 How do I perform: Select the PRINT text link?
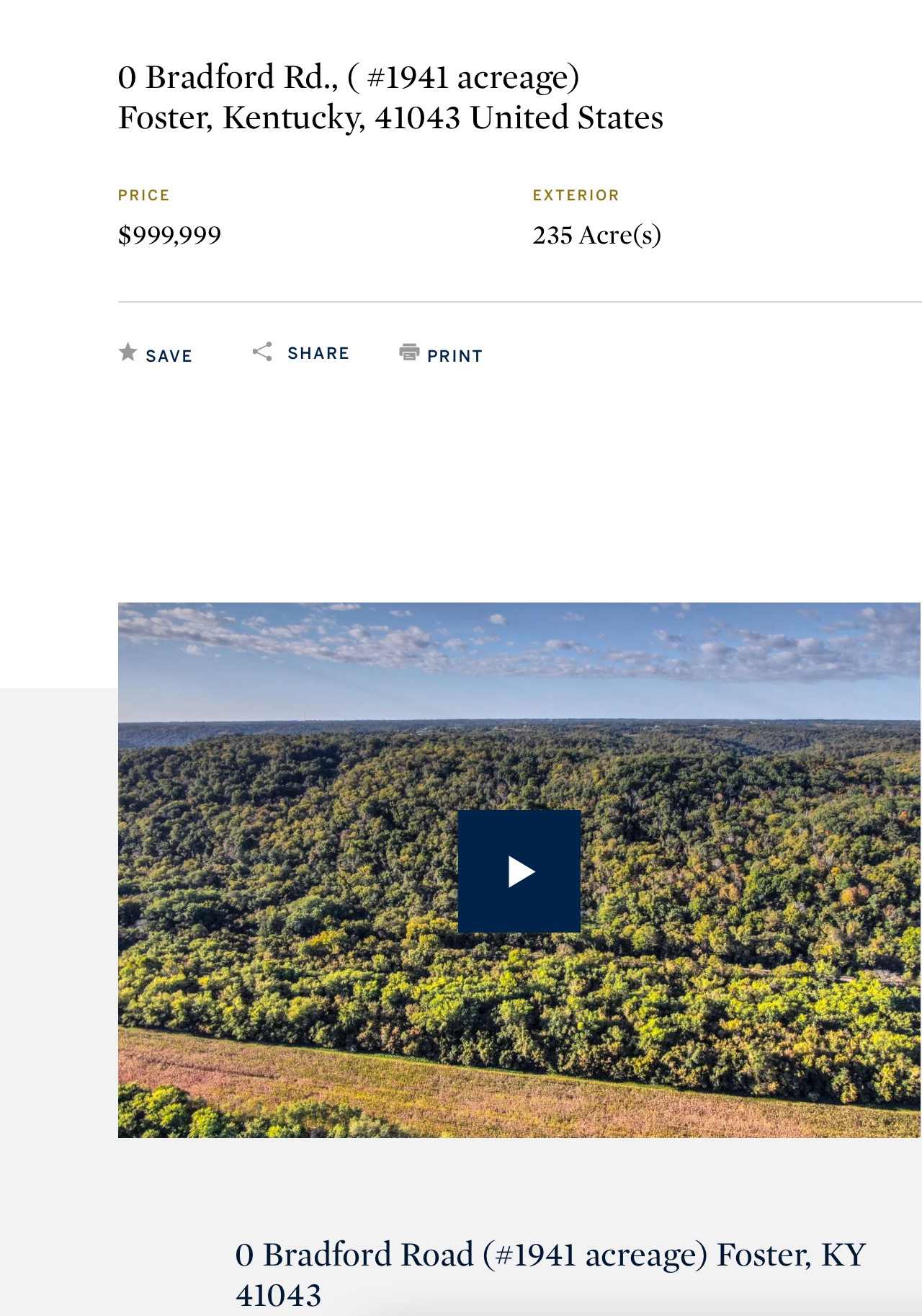coord(455,356)
